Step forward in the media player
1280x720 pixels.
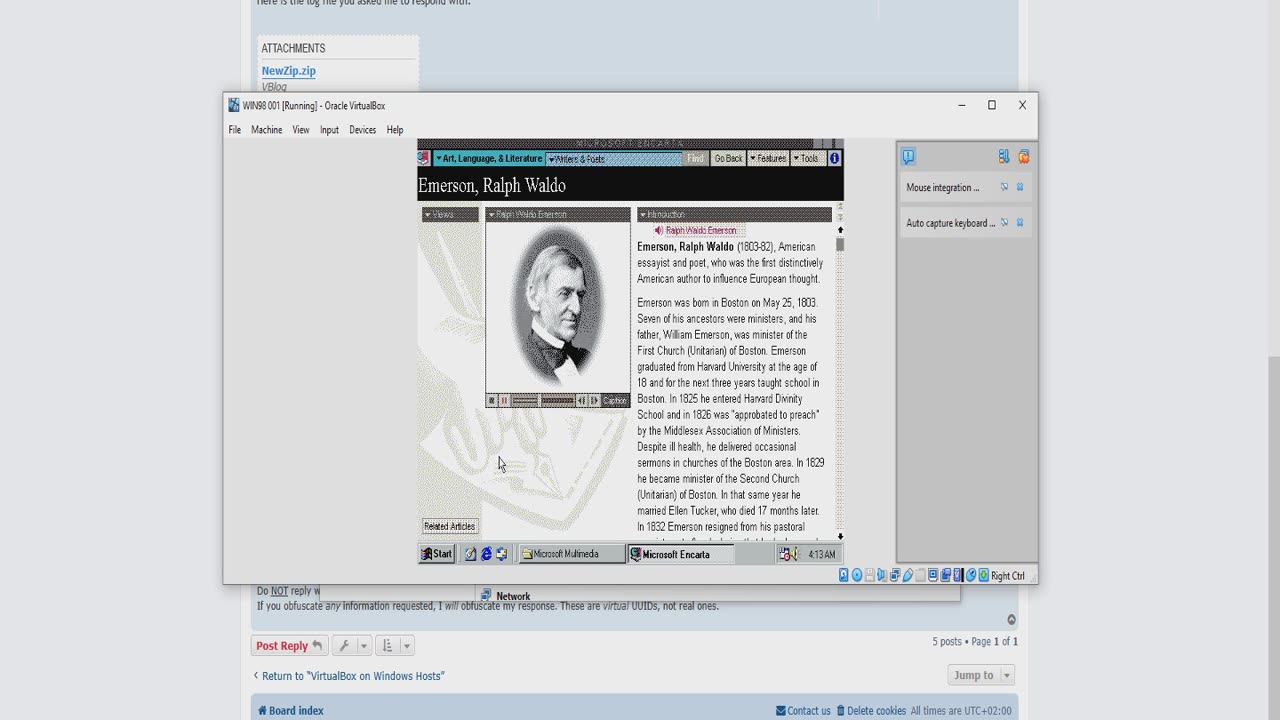[594, 401]
